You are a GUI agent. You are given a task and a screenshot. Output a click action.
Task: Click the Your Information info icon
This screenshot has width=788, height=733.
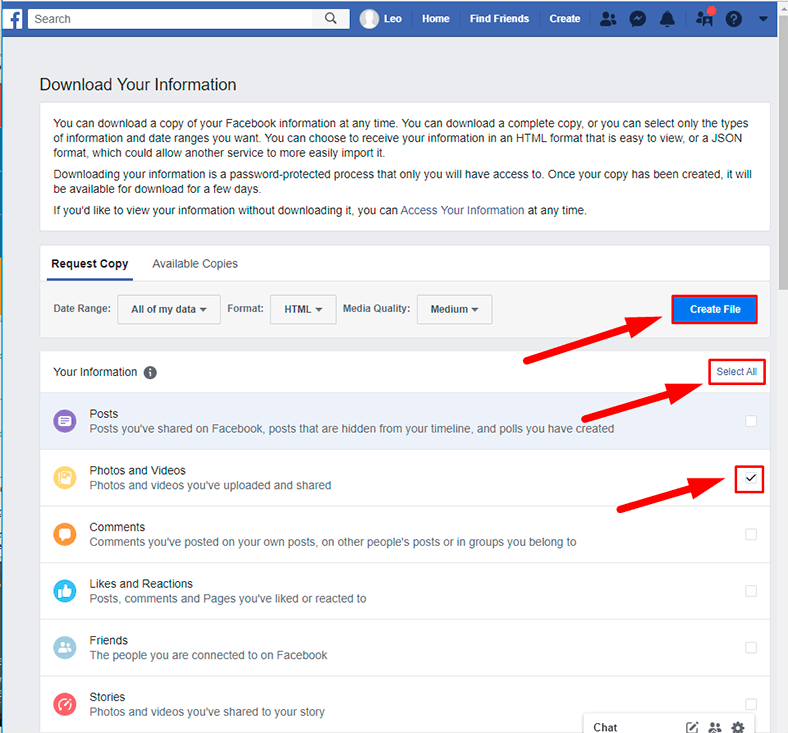coord(150,372)
